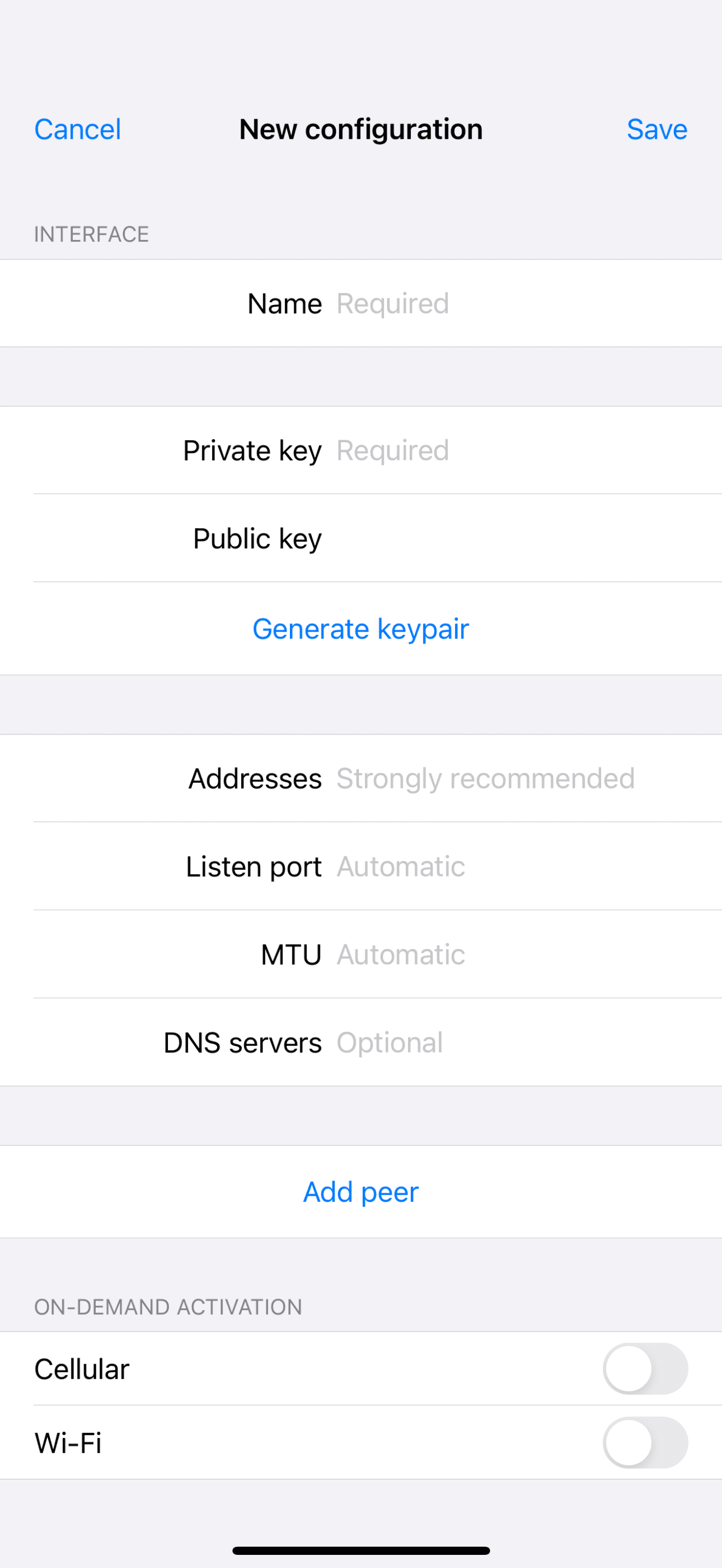Tap the Cellular label text
The width and height of the screenshot is (722, 1568).
click(81, 1369)
